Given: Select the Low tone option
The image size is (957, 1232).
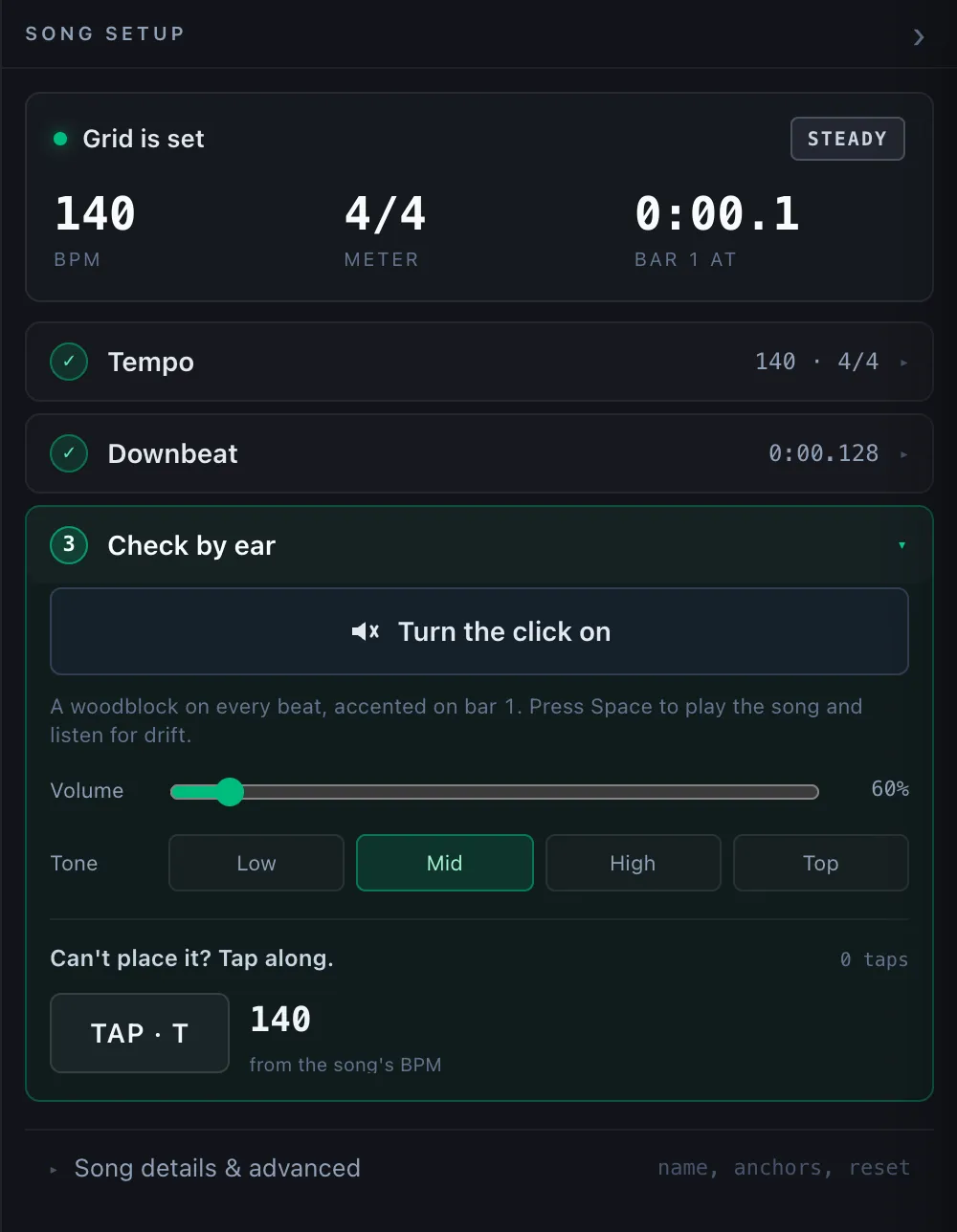Looking at the screenshot, I should click(256, 863).
